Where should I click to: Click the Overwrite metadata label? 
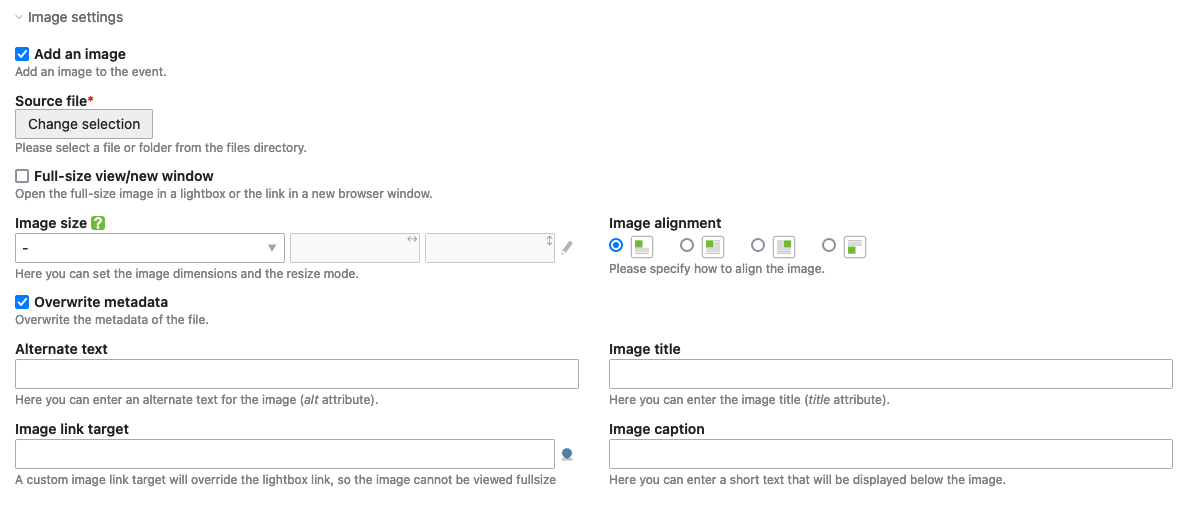(x=101, y=302)
